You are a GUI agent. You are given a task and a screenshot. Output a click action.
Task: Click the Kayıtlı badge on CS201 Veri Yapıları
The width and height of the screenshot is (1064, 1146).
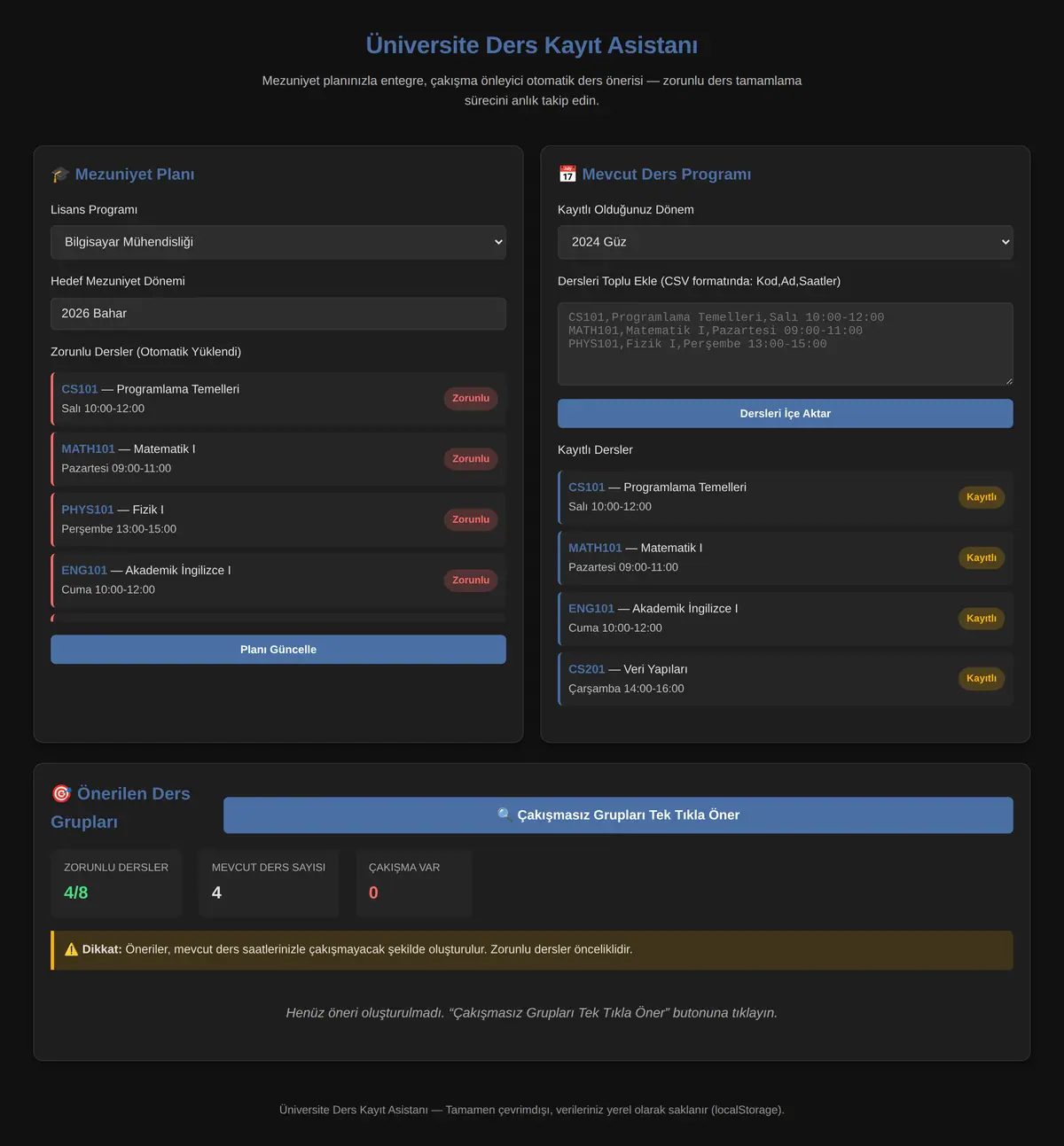click(982, 678)
